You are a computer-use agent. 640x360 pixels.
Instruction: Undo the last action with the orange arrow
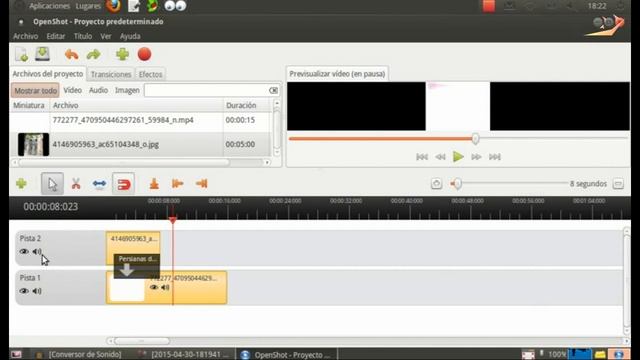point(71,54)
